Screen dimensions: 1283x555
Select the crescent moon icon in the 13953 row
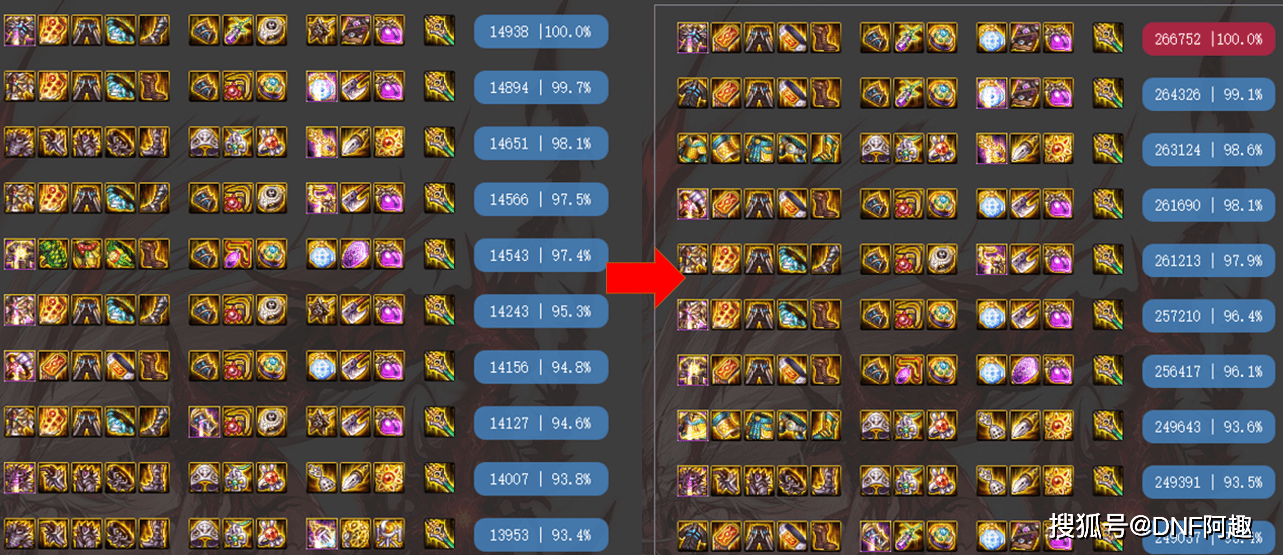tap(389, 533)
